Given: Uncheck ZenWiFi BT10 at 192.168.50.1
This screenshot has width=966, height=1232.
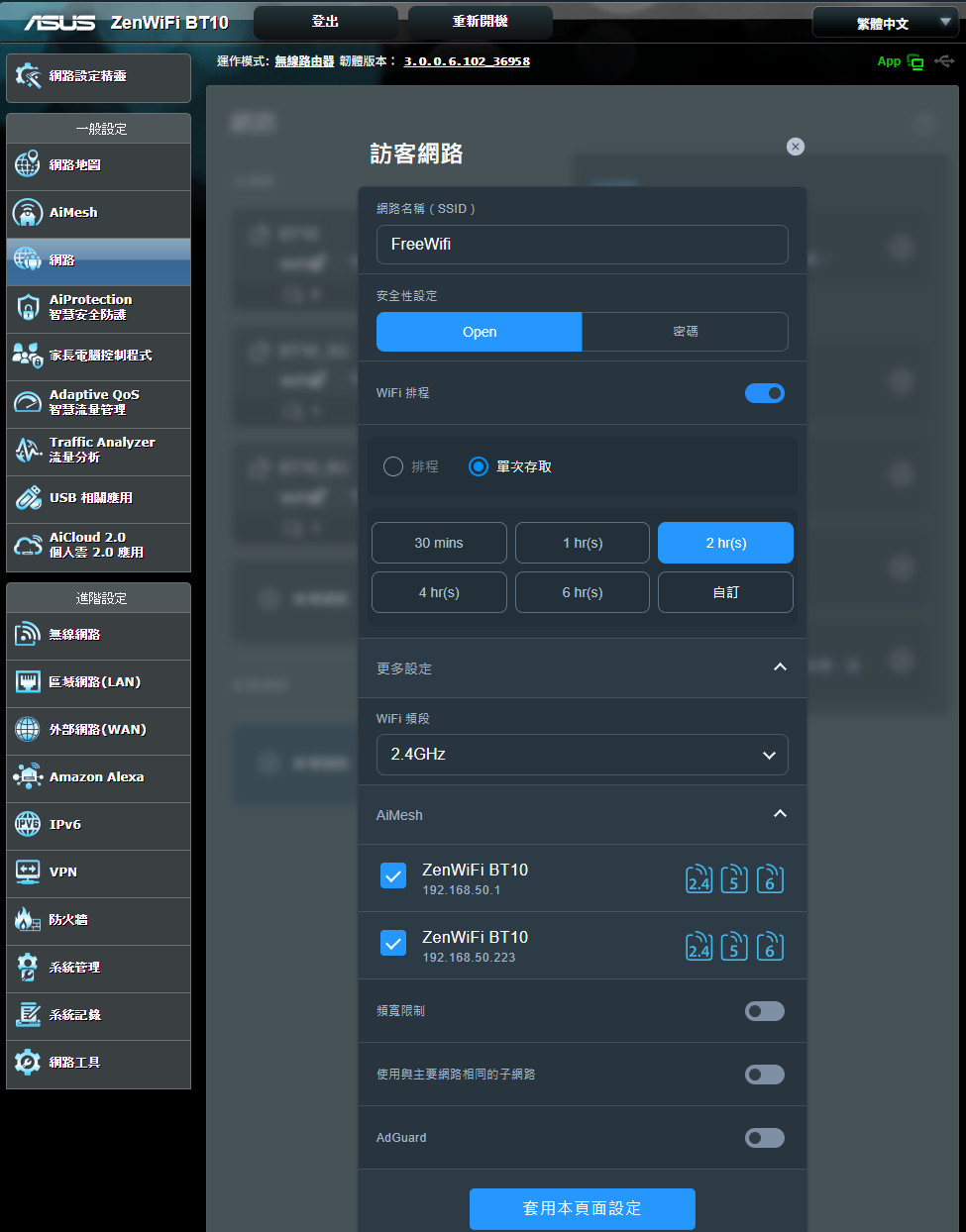Looking at the screenshot, I should 393,875.
